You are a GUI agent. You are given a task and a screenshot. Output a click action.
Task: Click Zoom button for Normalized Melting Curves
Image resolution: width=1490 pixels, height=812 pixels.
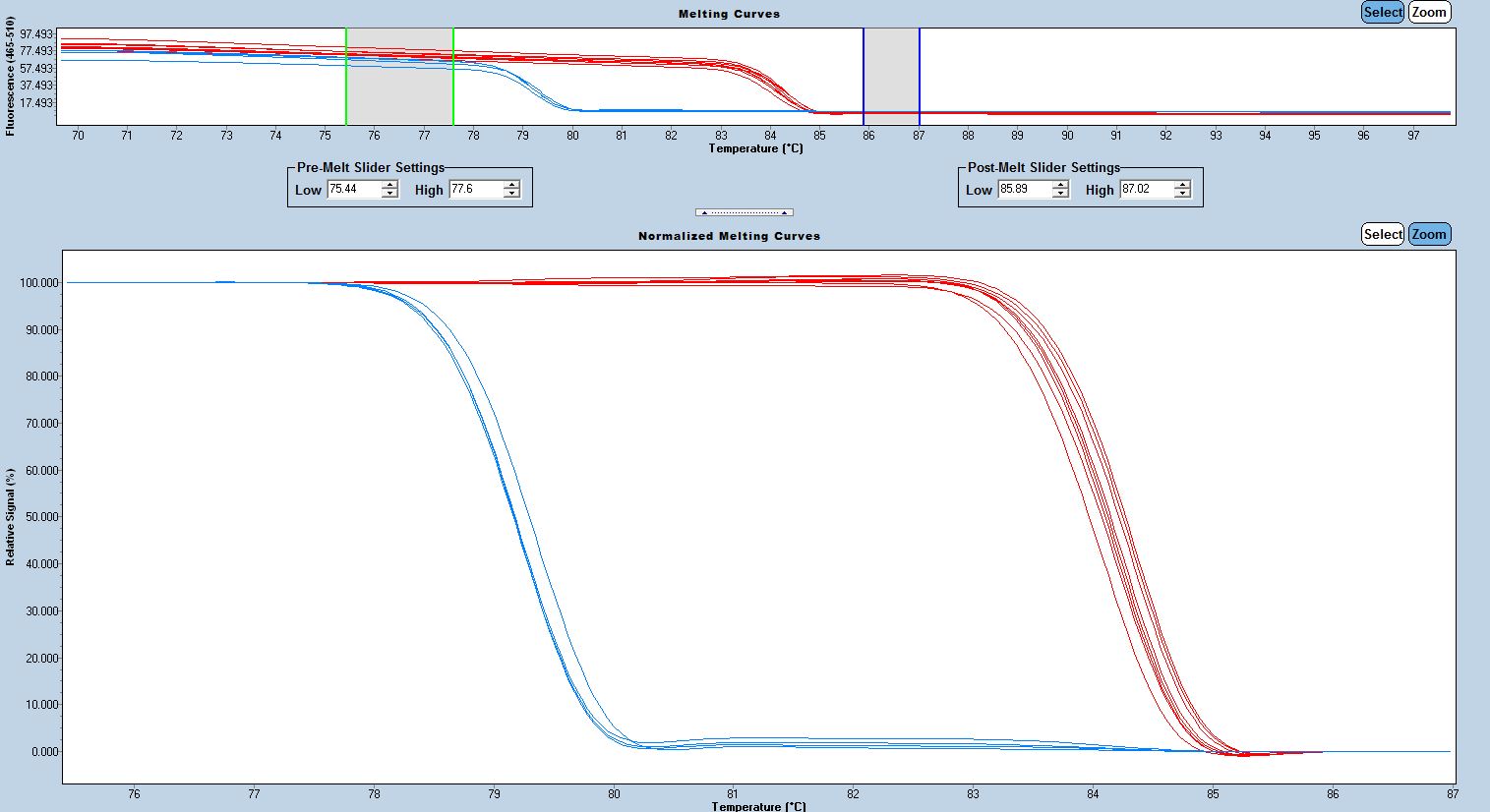pos(1429,234)
